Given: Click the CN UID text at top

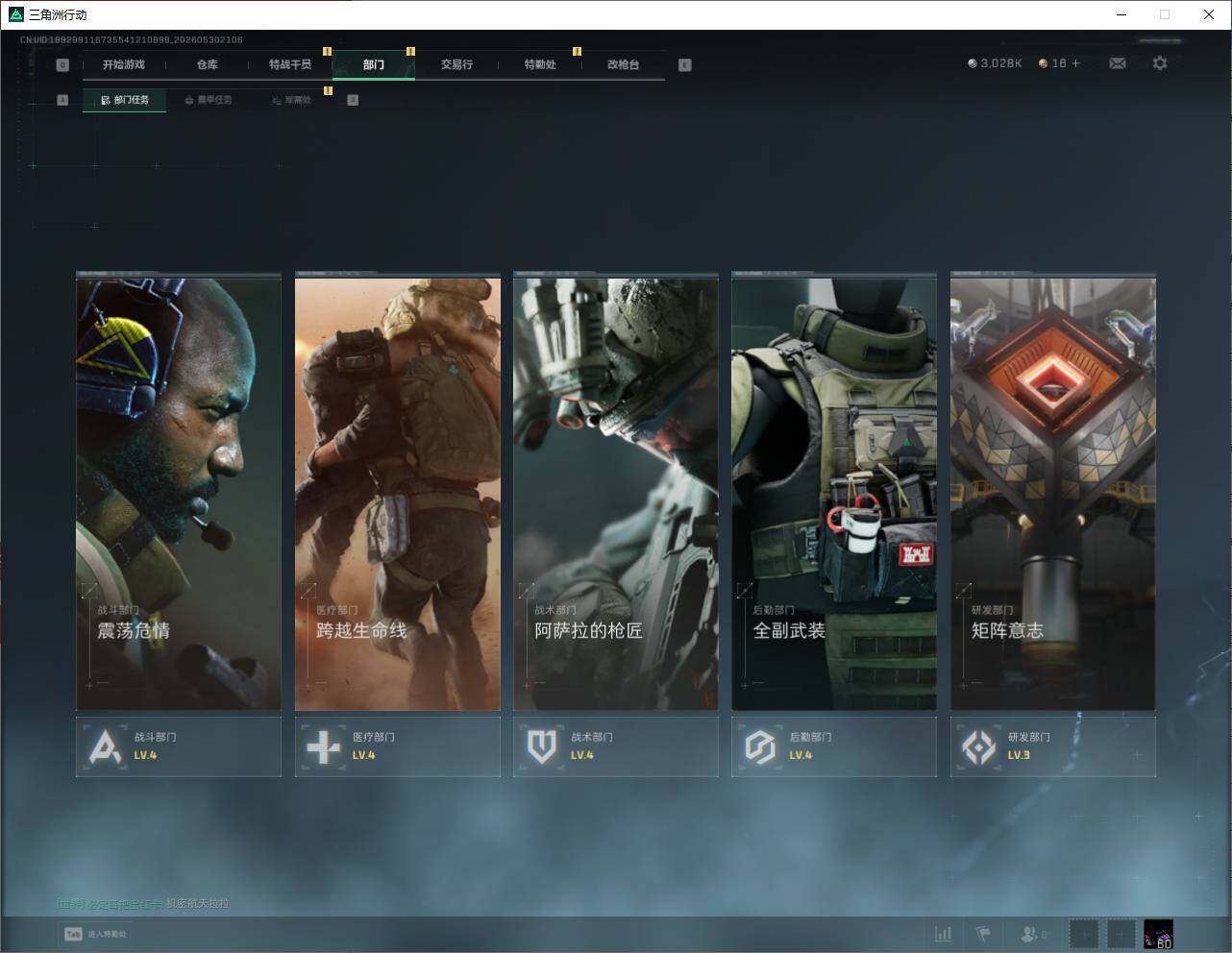Looking at the screenshot, I should [x=132, y=40].
